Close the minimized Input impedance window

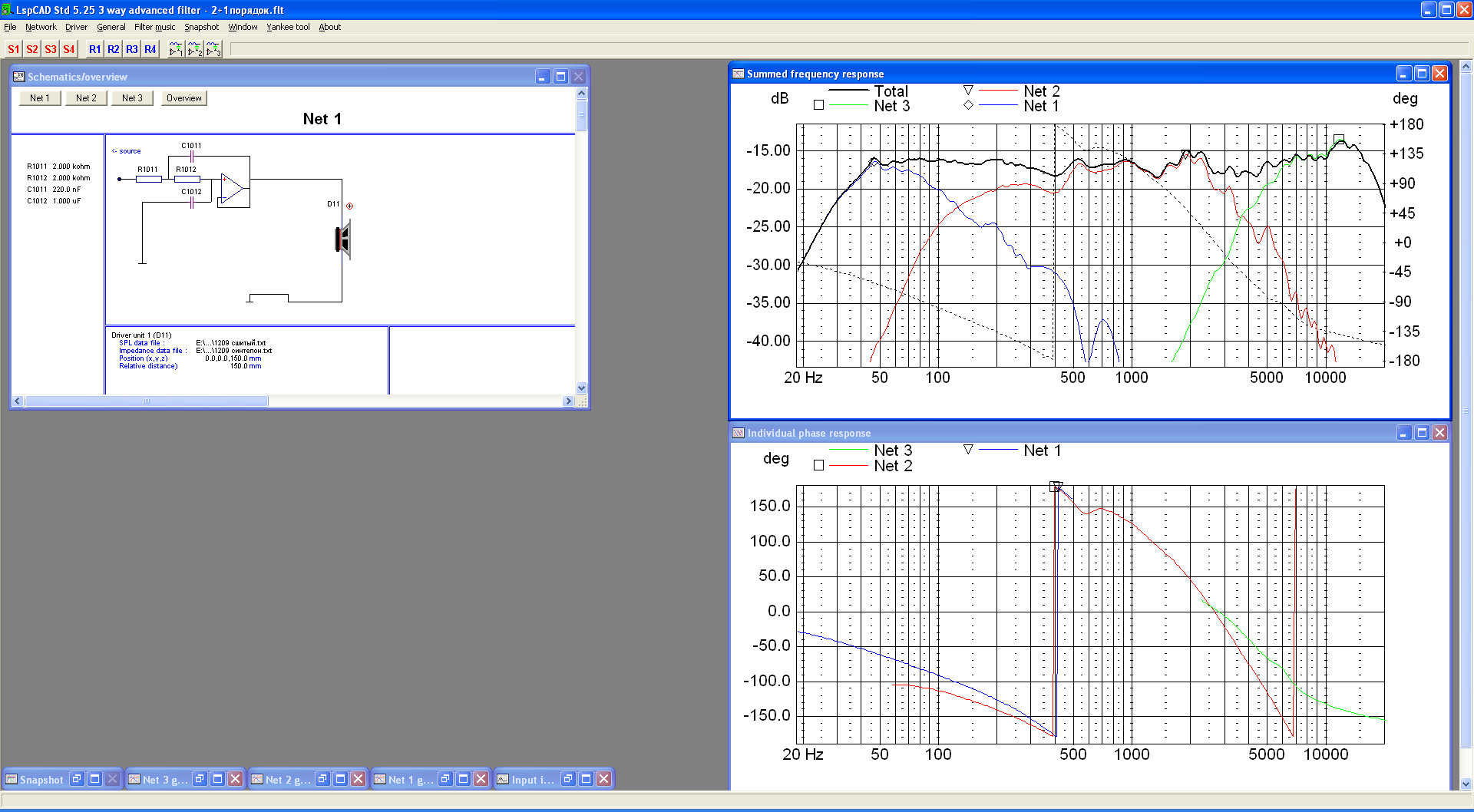point(603,779)
